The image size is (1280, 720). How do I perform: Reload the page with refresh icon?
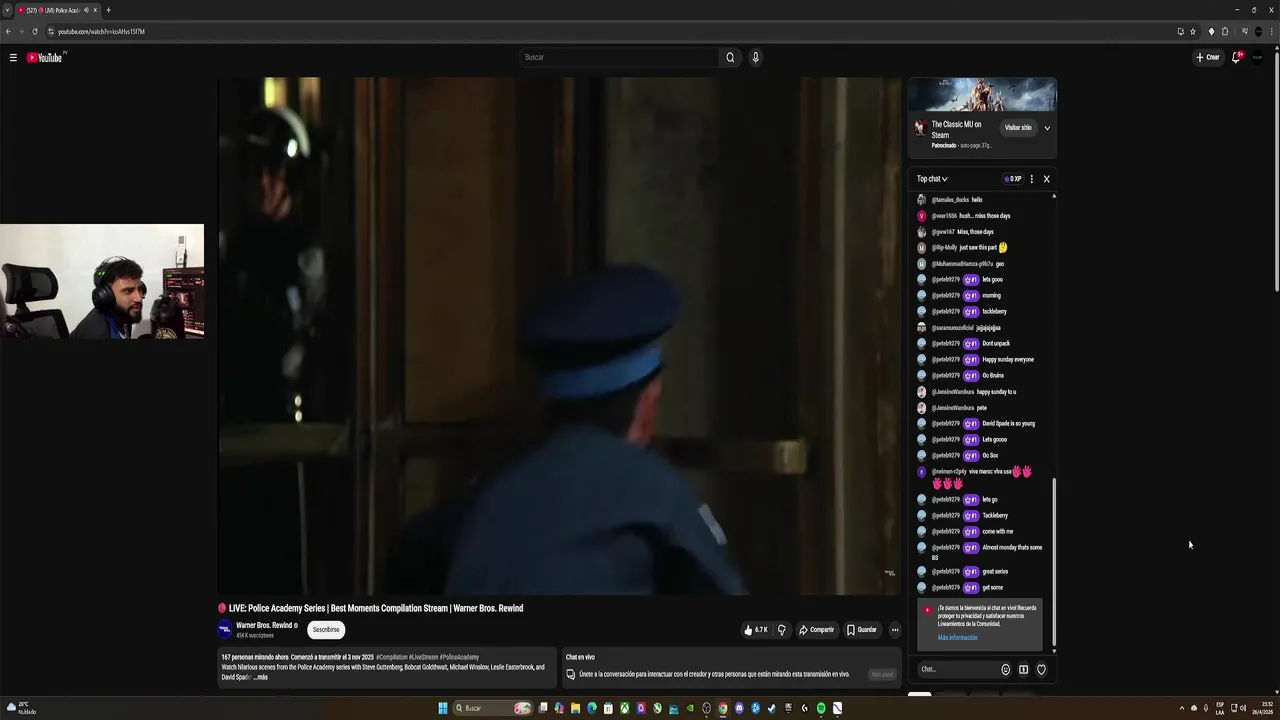tap(35, 31)
